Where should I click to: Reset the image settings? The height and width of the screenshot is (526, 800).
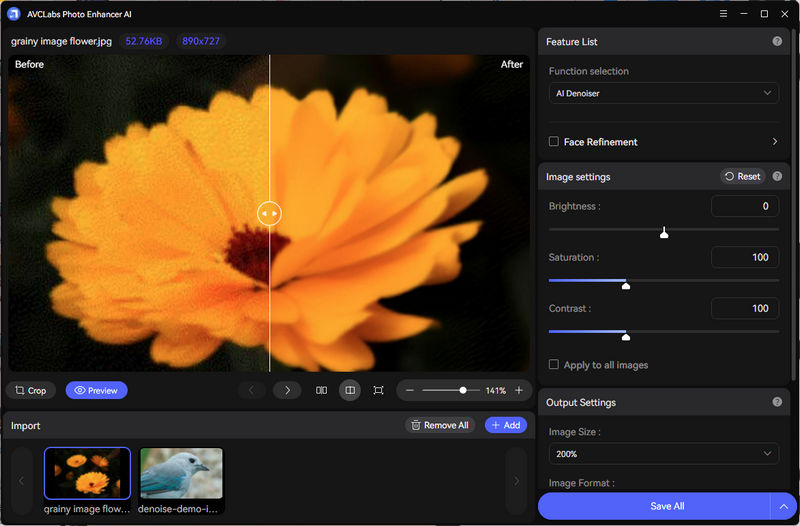(742, 176)
